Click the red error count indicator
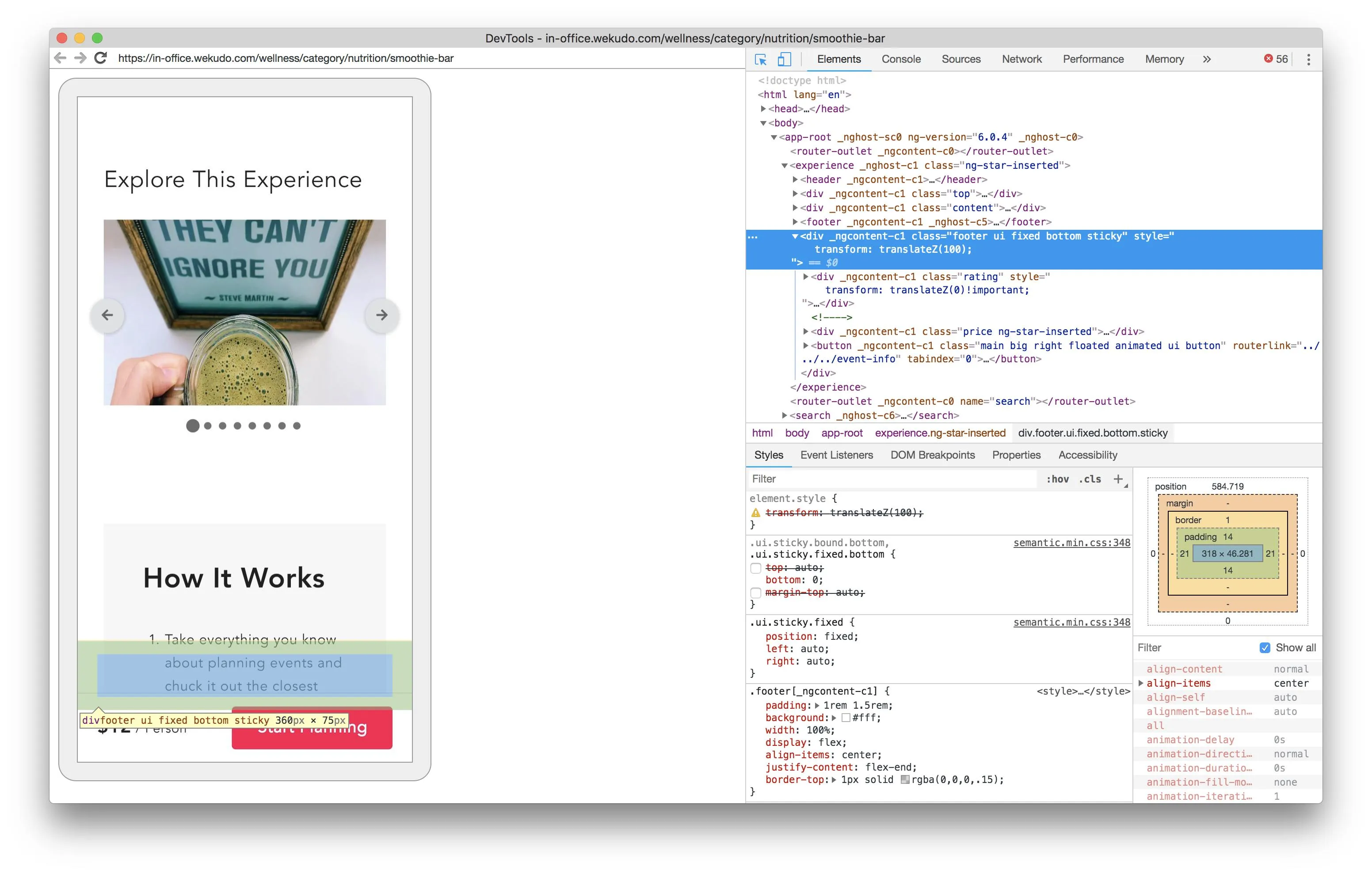The width and height of the screenshot is (1372, 874). coord(1276,59)
